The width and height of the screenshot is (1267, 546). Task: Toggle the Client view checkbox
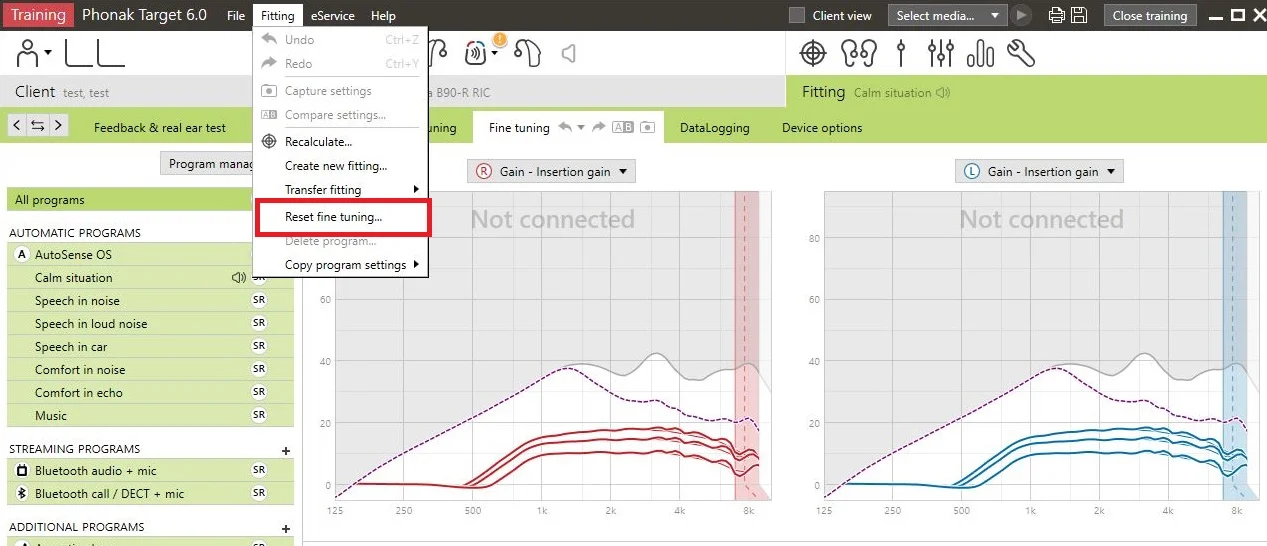(797, 15)
